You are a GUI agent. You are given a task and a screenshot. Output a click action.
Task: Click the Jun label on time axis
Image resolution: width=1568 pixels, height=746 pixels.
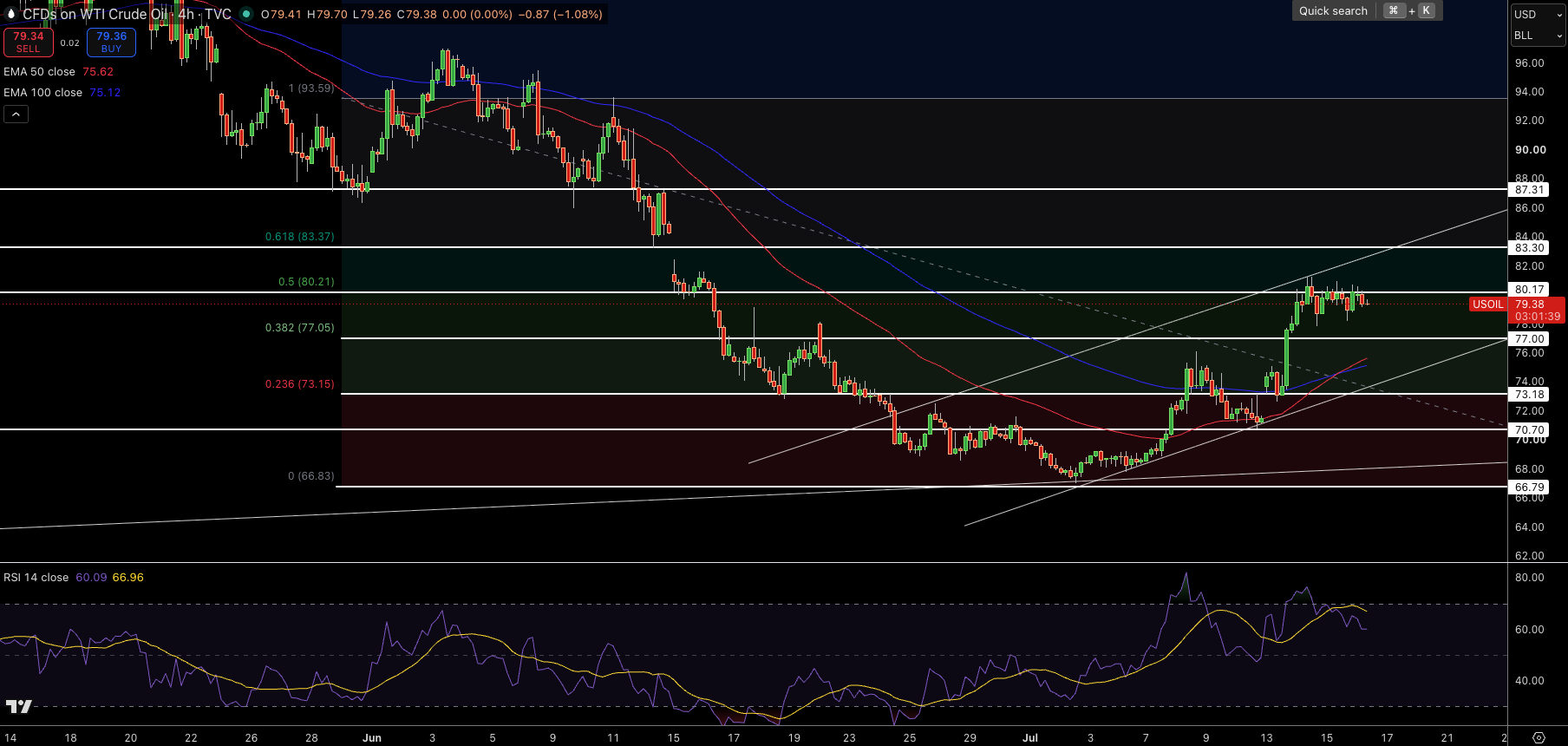[x=372, y=738]
